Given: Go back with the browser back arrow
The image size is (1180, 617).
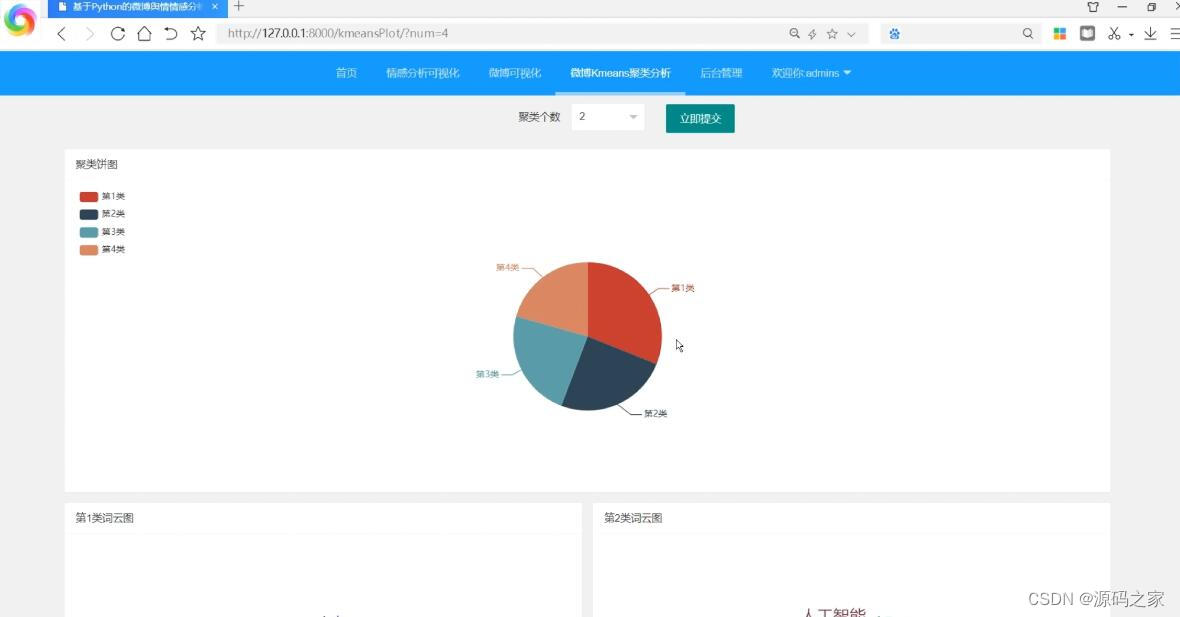Looking at the screenshot, I should [x=62, y=34].
